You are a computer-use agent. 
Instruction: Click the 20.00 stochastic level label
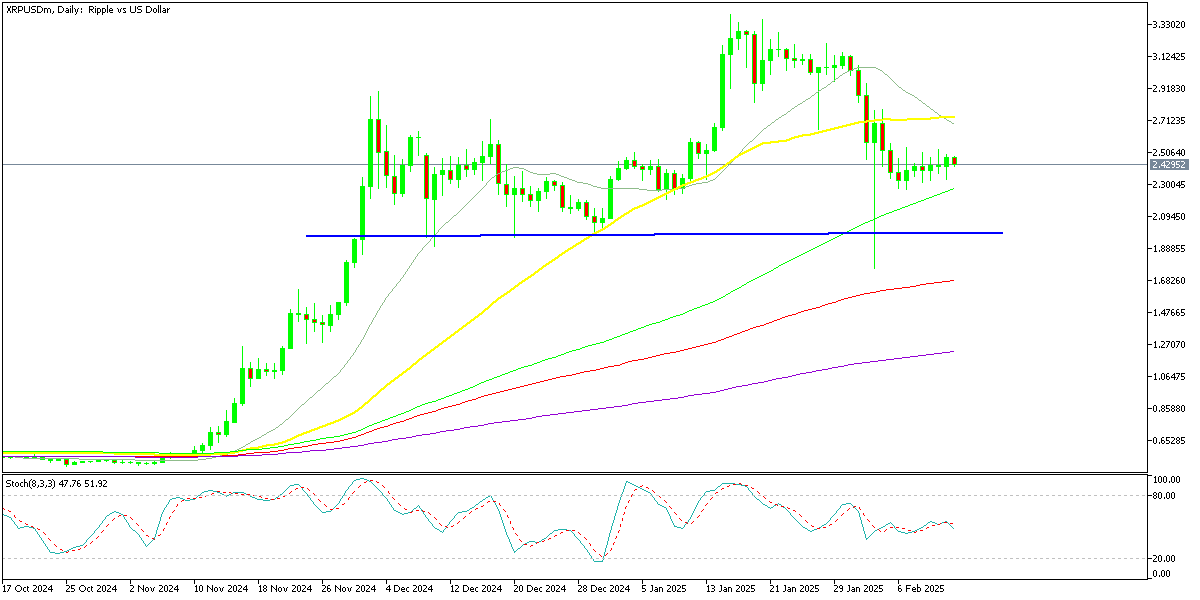1163,558
